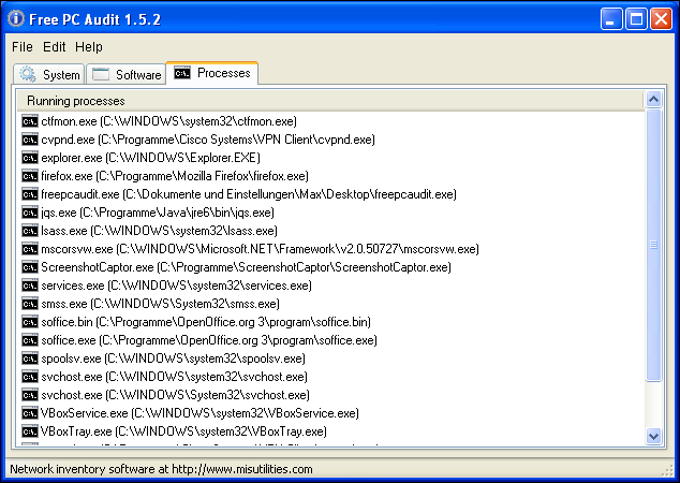Click the lsass.exe console icon

tap(30, 231)
